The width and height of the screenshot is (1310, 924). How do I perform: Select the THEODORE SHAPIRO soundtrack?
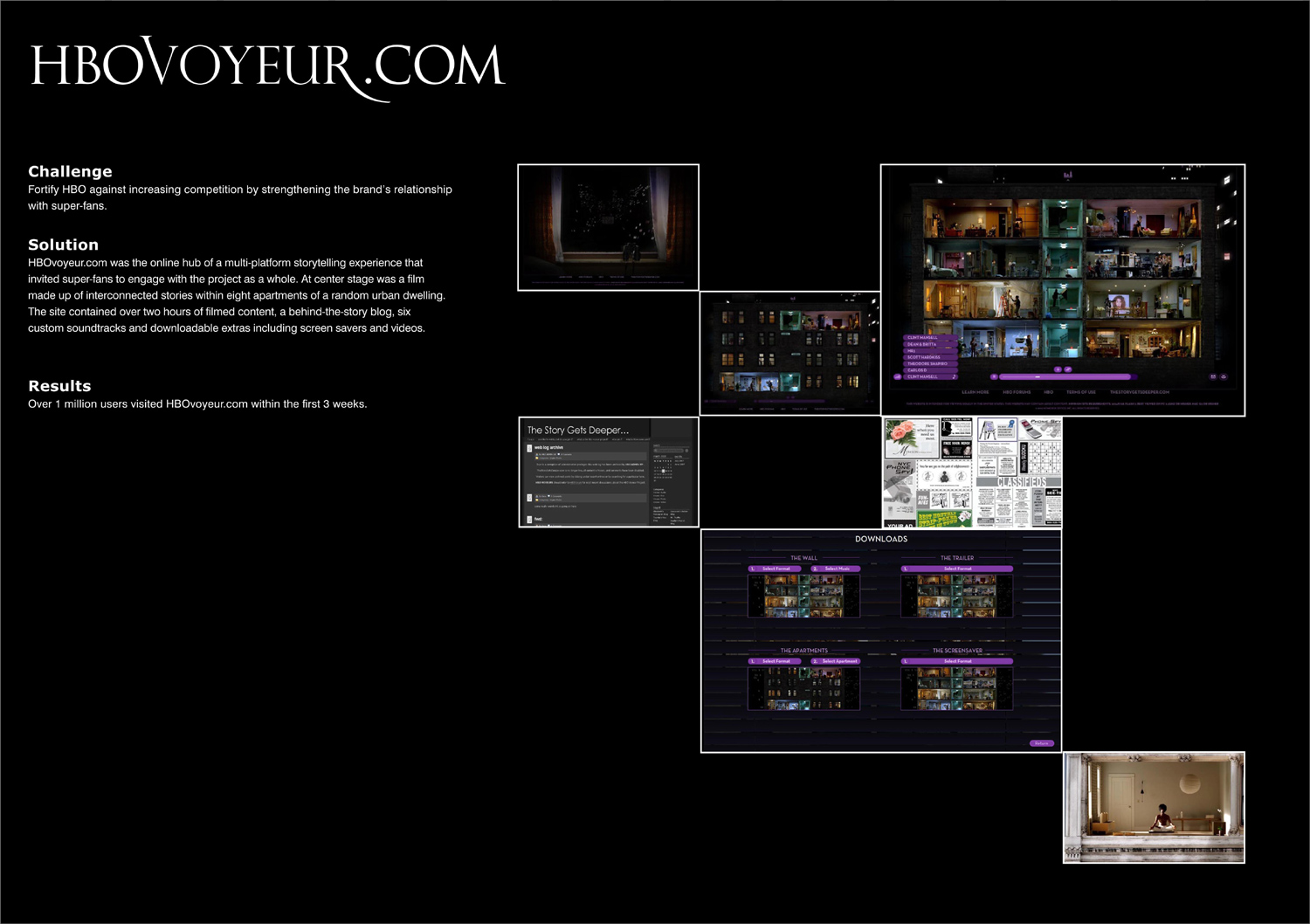tap(931, 363)
